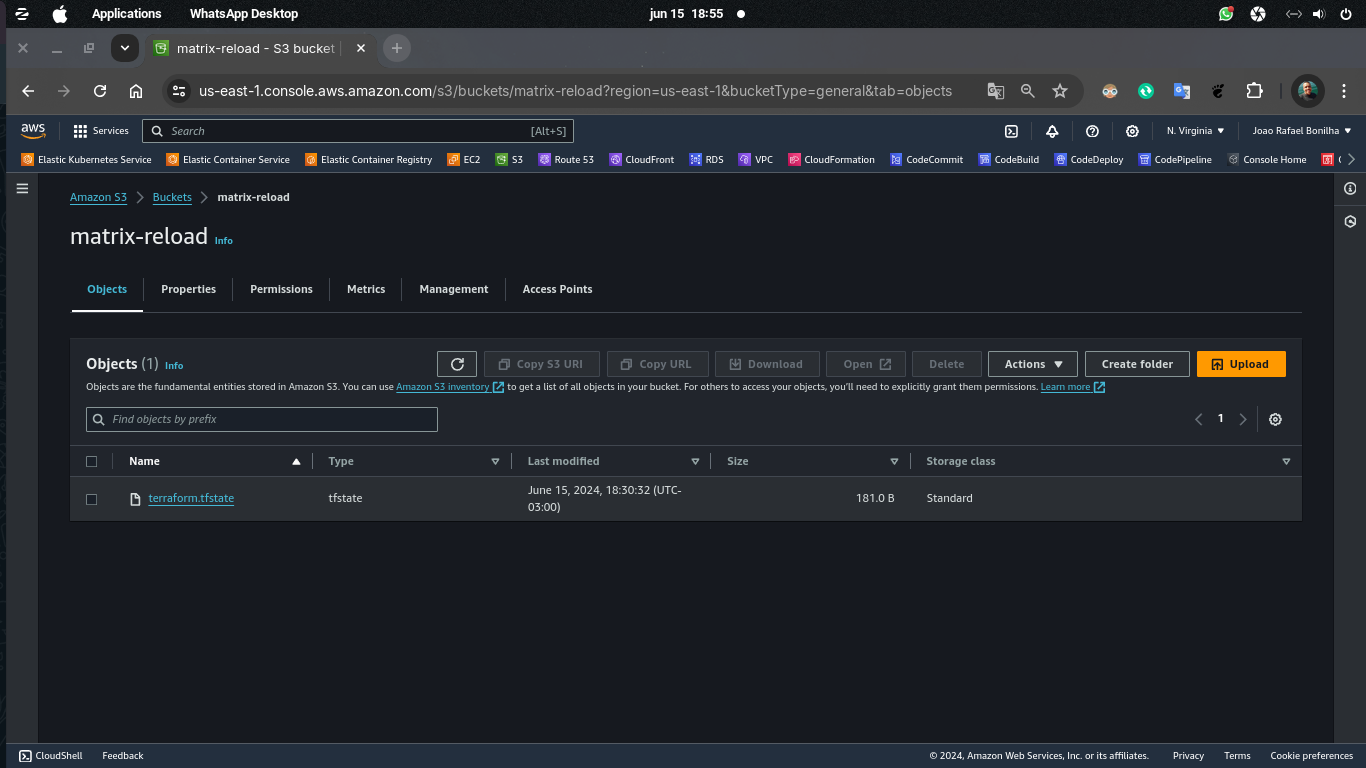The height and width of the screenshot is (768, 1366).
Task: Click WhatsApp tray icon in top panel
Action: [x=1226, y=14]
